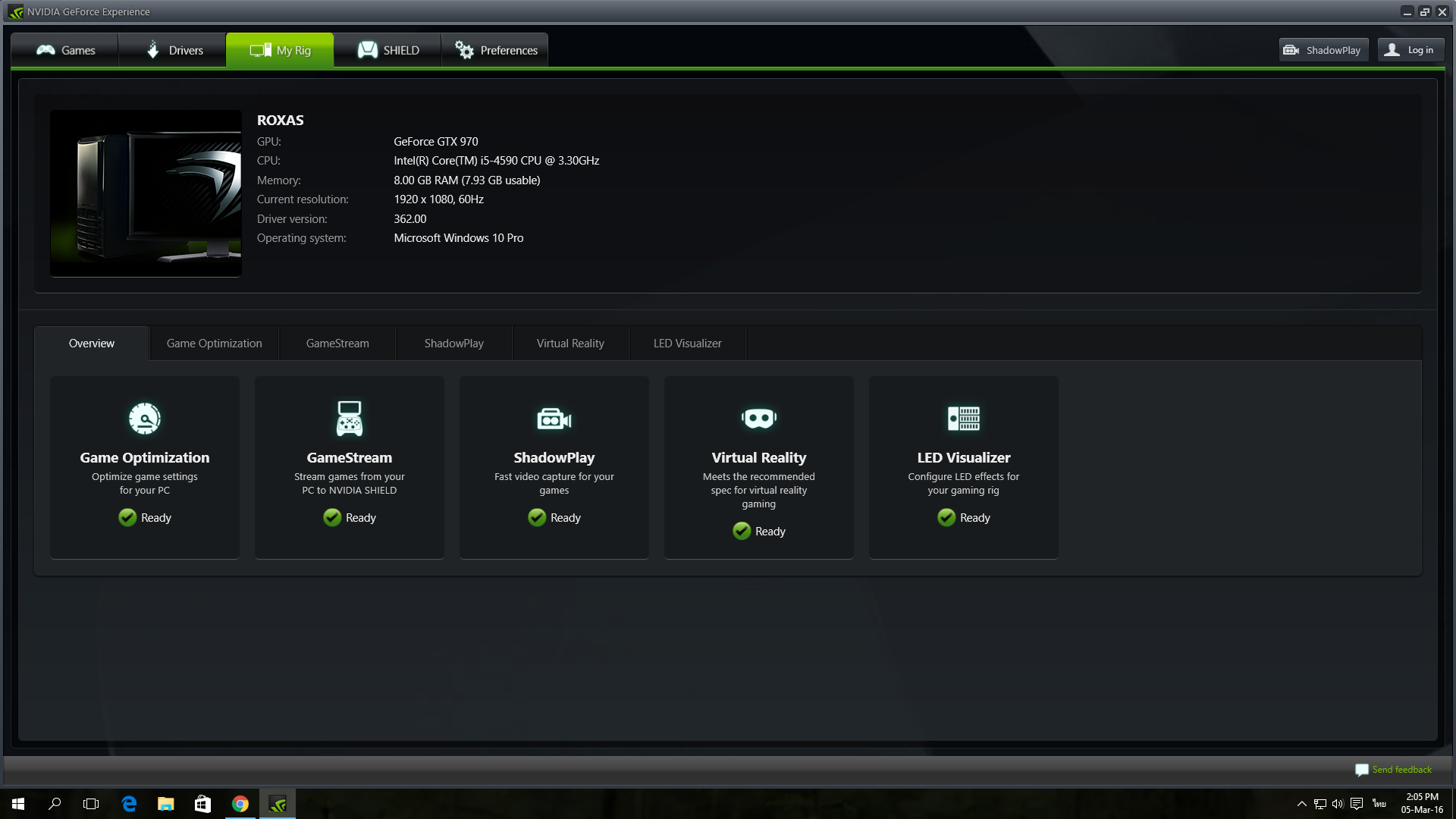
Task: Open the Preferences tab
Action: (x=495, y=50)
